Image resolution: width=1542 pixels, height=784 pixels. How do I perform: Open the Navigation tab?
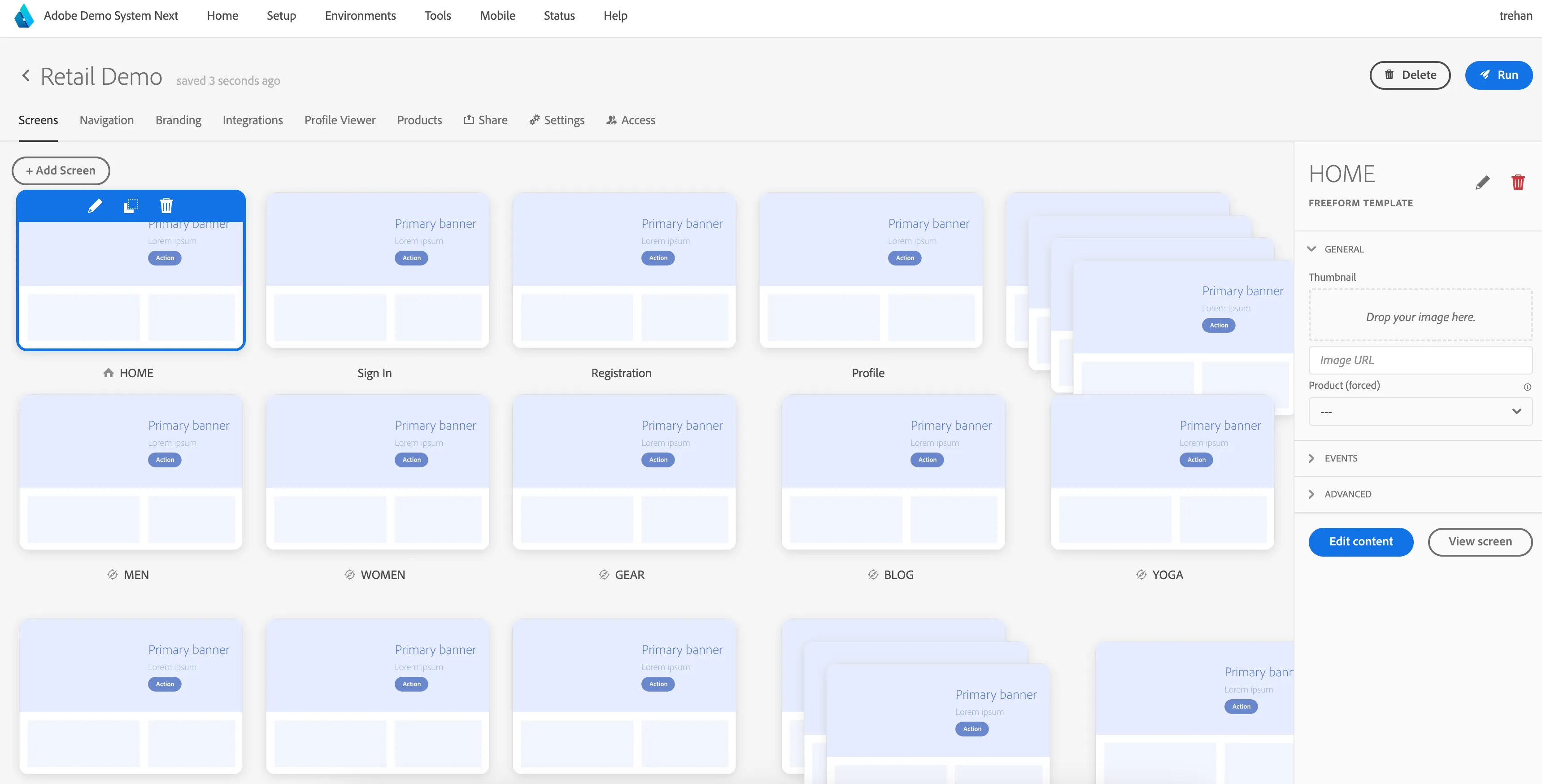click(107, 120)
